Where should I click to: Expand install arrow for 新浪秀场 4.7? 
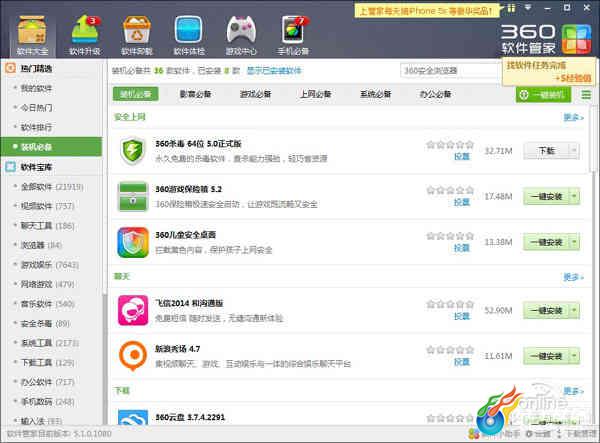click(x=574, y=356)
